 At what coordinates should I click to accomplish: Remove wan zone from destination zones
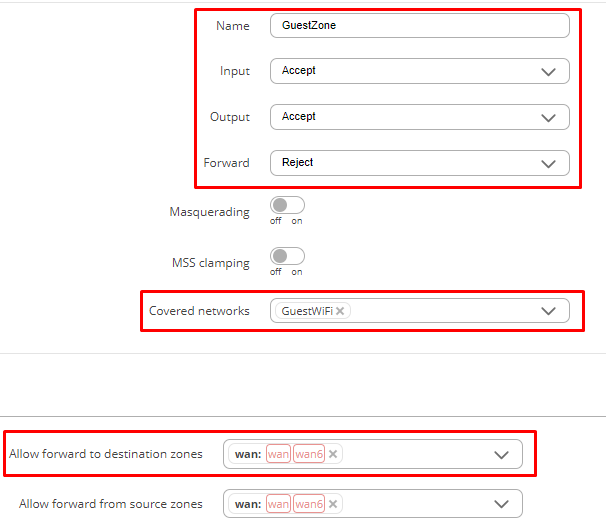tap(333, 454)
